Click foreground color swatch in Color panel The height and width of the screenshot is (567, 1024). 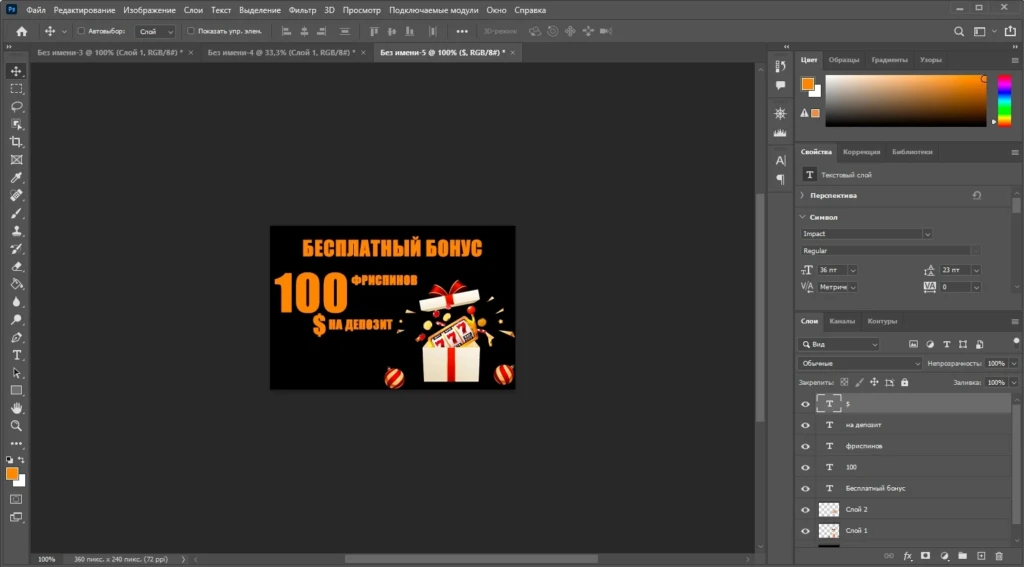pos(808,84)
